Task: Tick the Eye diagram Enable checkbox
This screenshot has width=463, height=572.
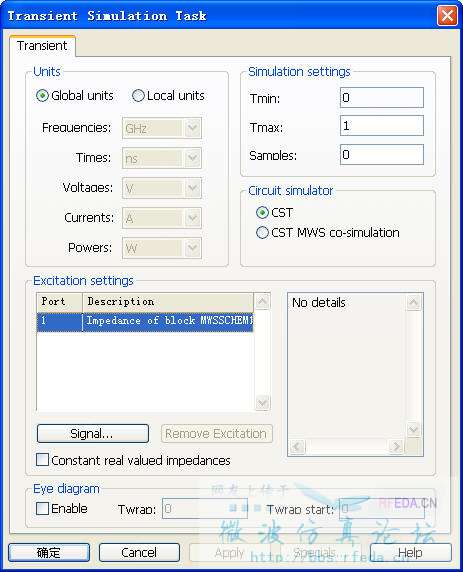Action: (42, 509)
